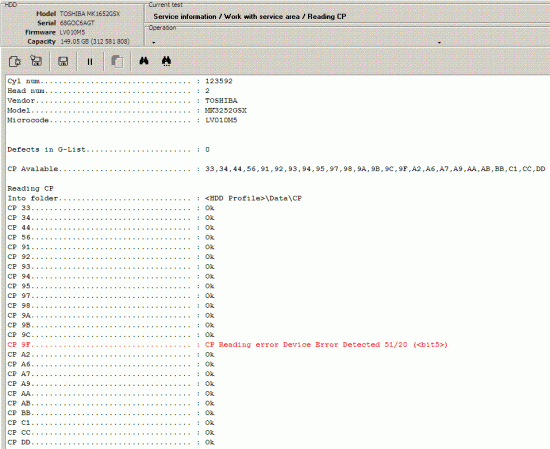
Task: Select the CP Available list line
Action: pyautogui.click(x=276, y=169)
